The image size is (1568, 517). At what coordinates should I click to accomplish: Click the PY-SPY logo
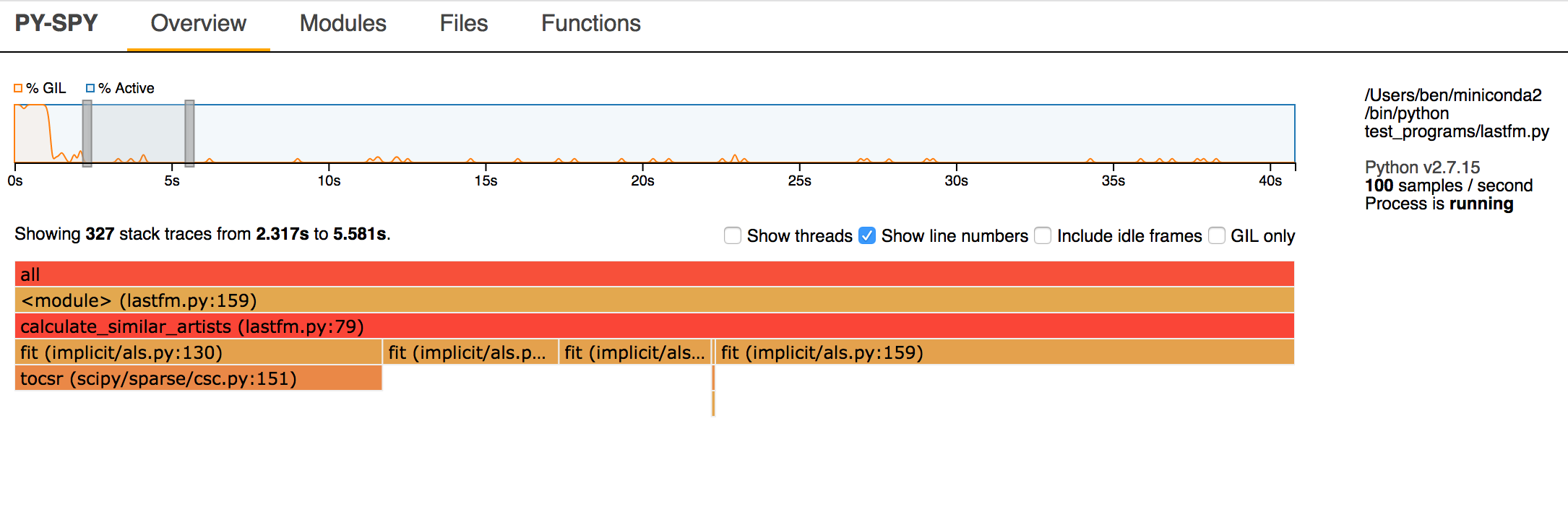[x=56, y=23]
